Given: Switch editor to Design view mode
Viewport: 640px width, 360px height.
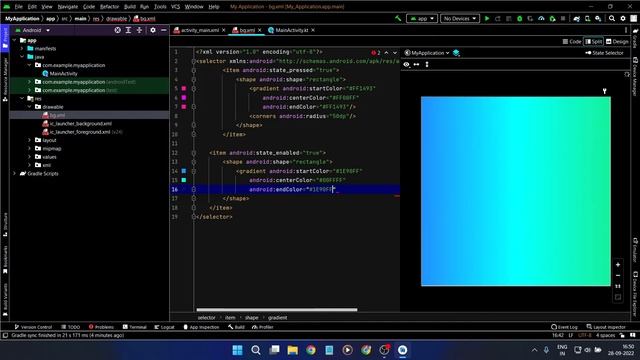Looking at the screenshot, I should (617, 42).
